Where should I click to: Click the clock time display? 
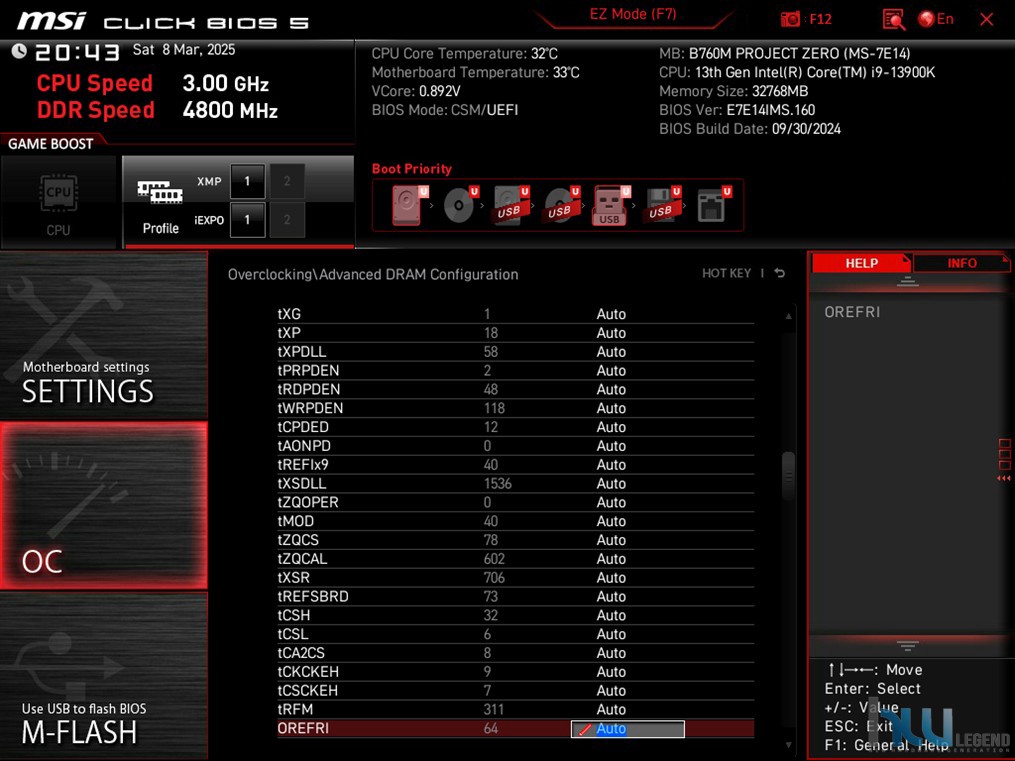click(x=77, y=52)
